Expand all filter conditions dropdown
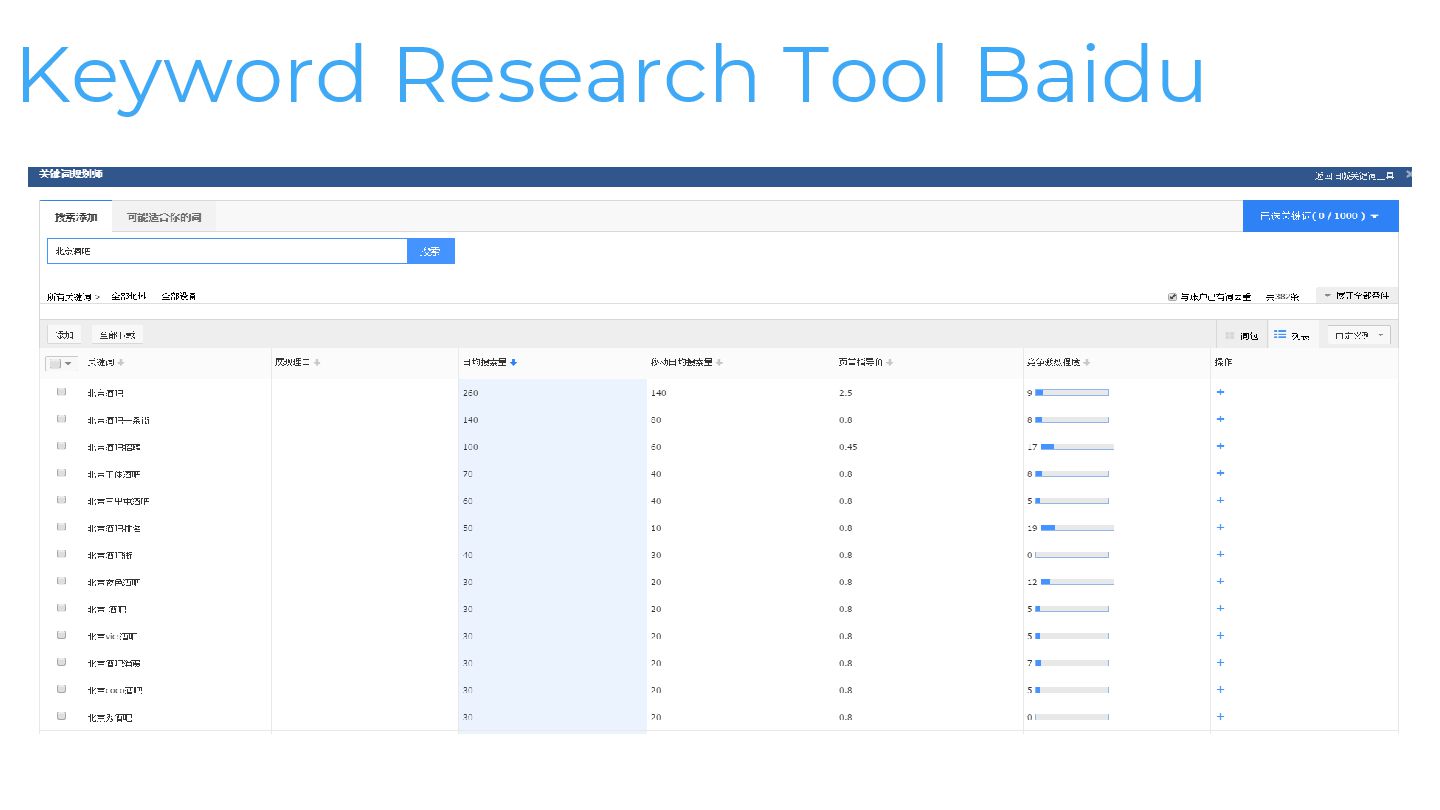This screenshot has width=1440, height=810. pyautogui.click(x=1357, y=296)
